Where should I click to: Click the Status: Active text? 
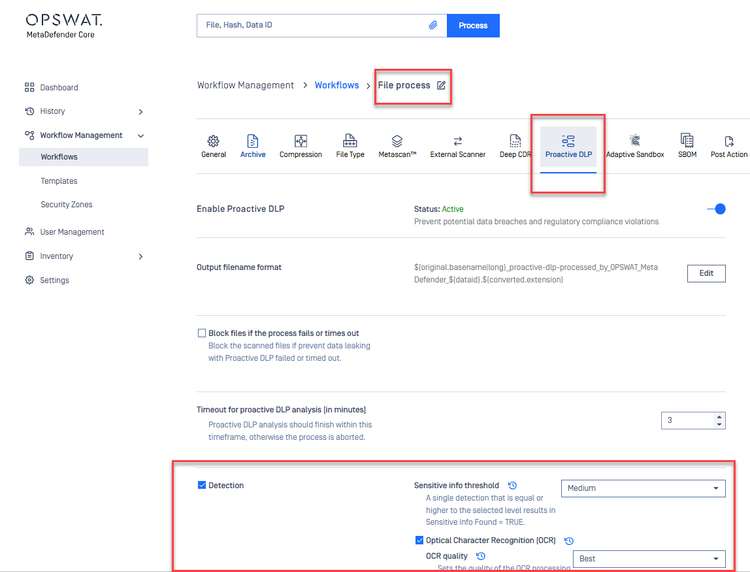pyautogui.click(x=439, y=209)
